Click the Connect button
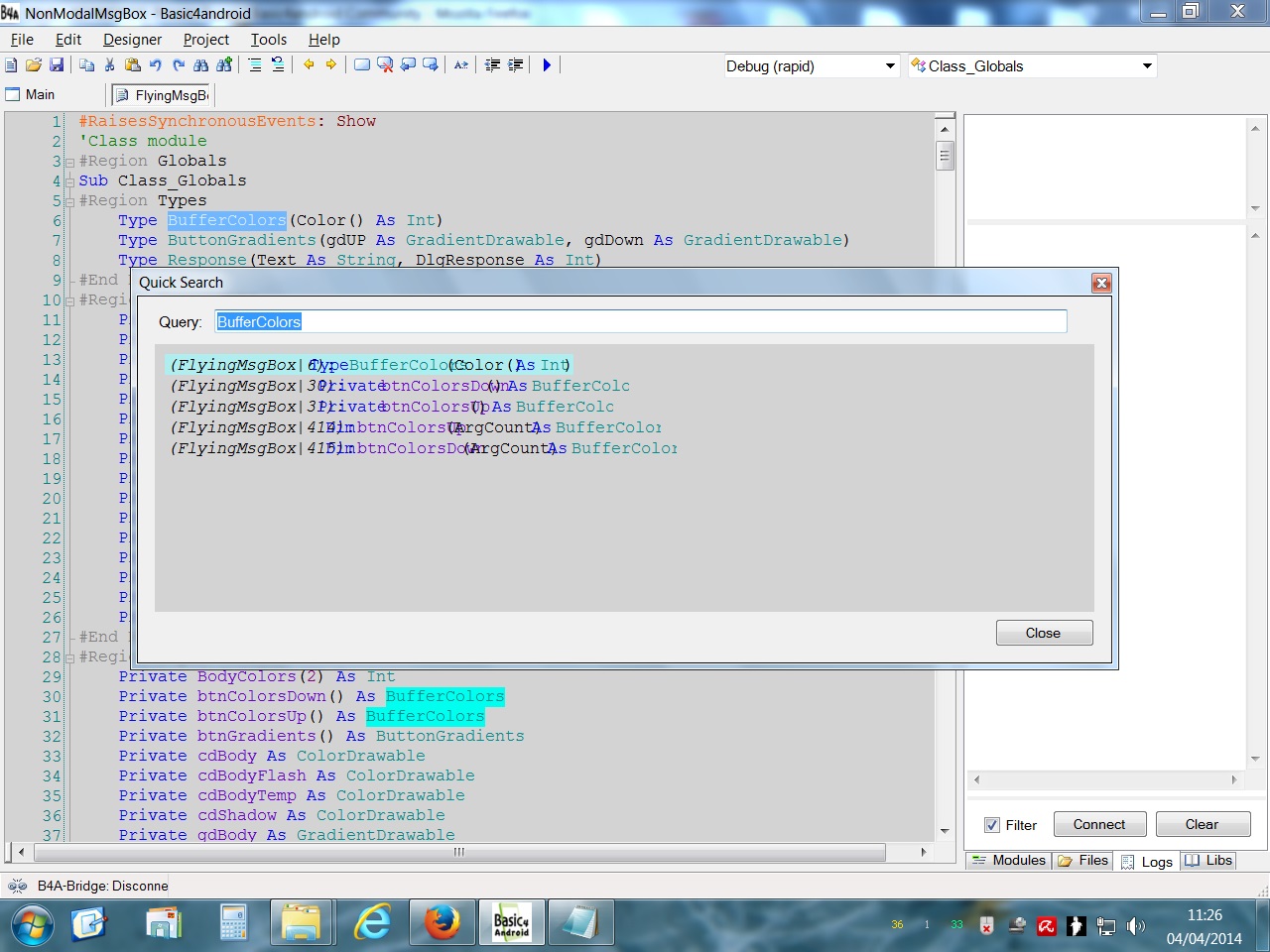 (x=1099, y=825)
